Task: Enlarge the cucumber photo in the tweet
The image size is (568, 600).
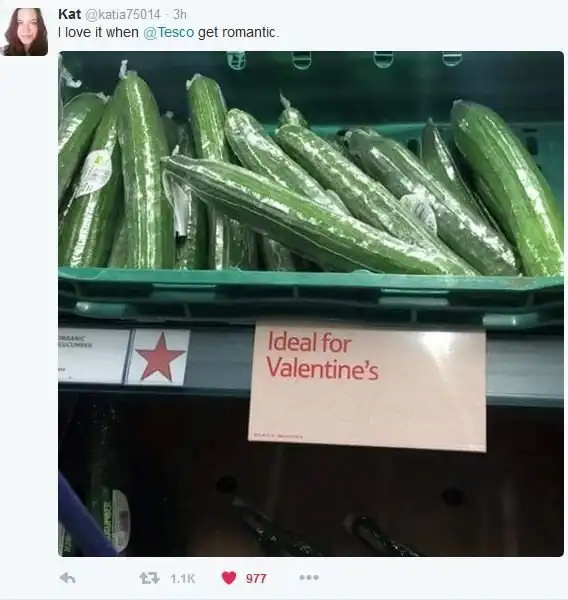Action: 311,304
